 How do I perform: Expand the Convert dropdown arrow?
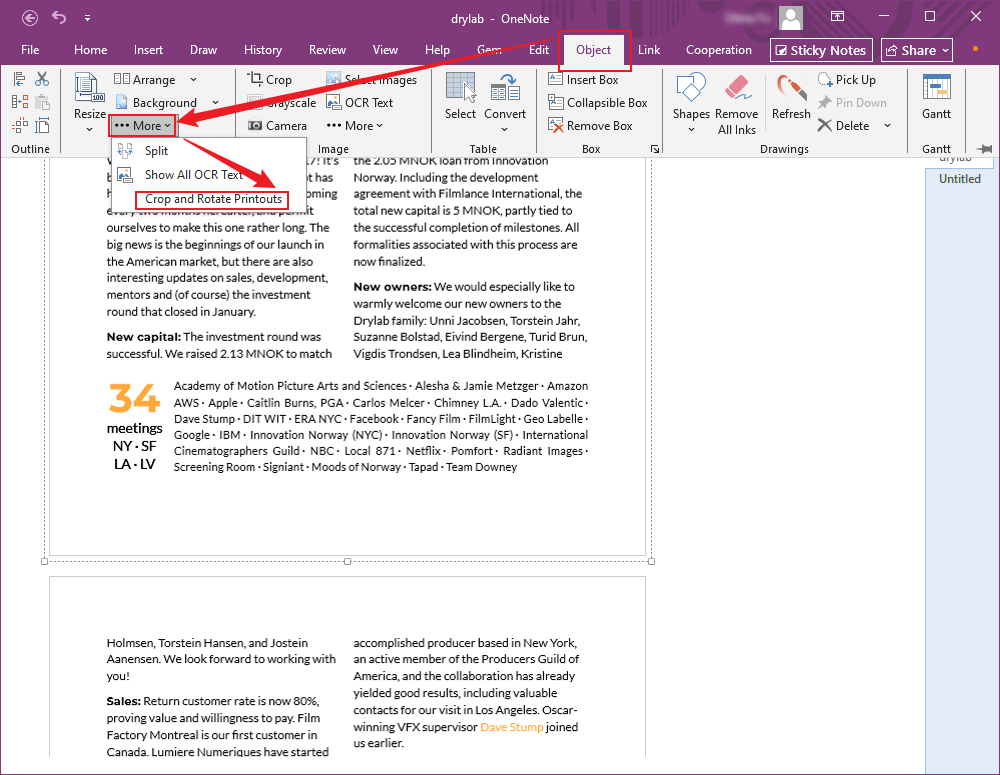(x=504, y=129)
